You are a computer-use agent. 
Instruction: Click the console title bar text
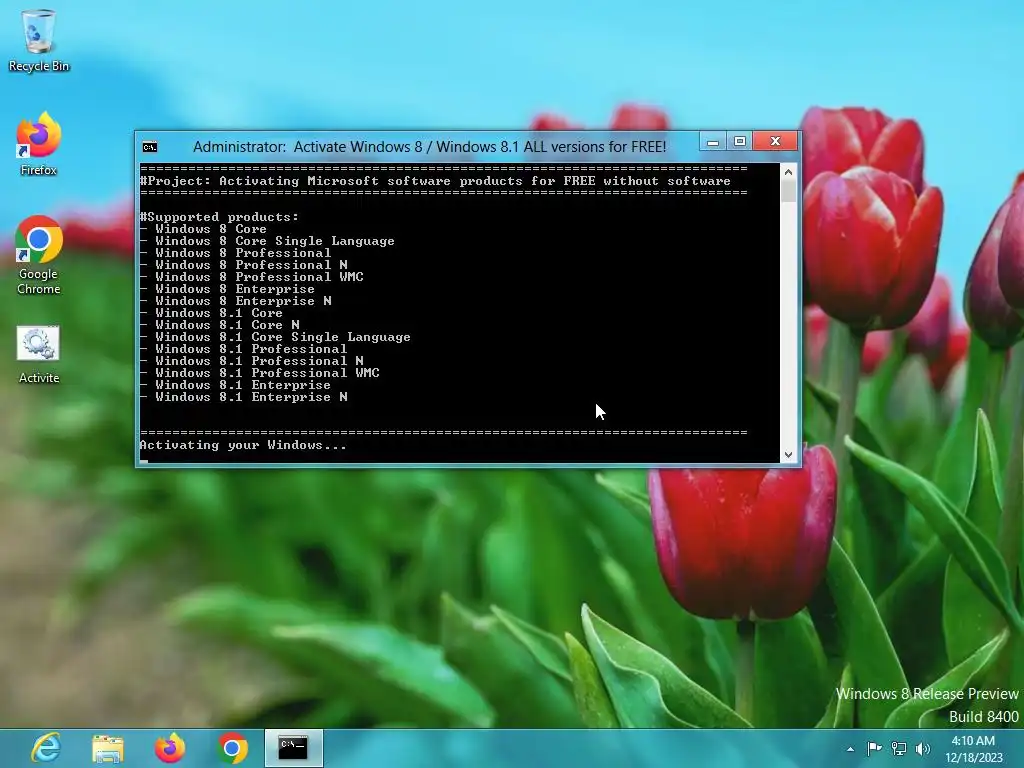pyautogui.click(x=429, y=147)
